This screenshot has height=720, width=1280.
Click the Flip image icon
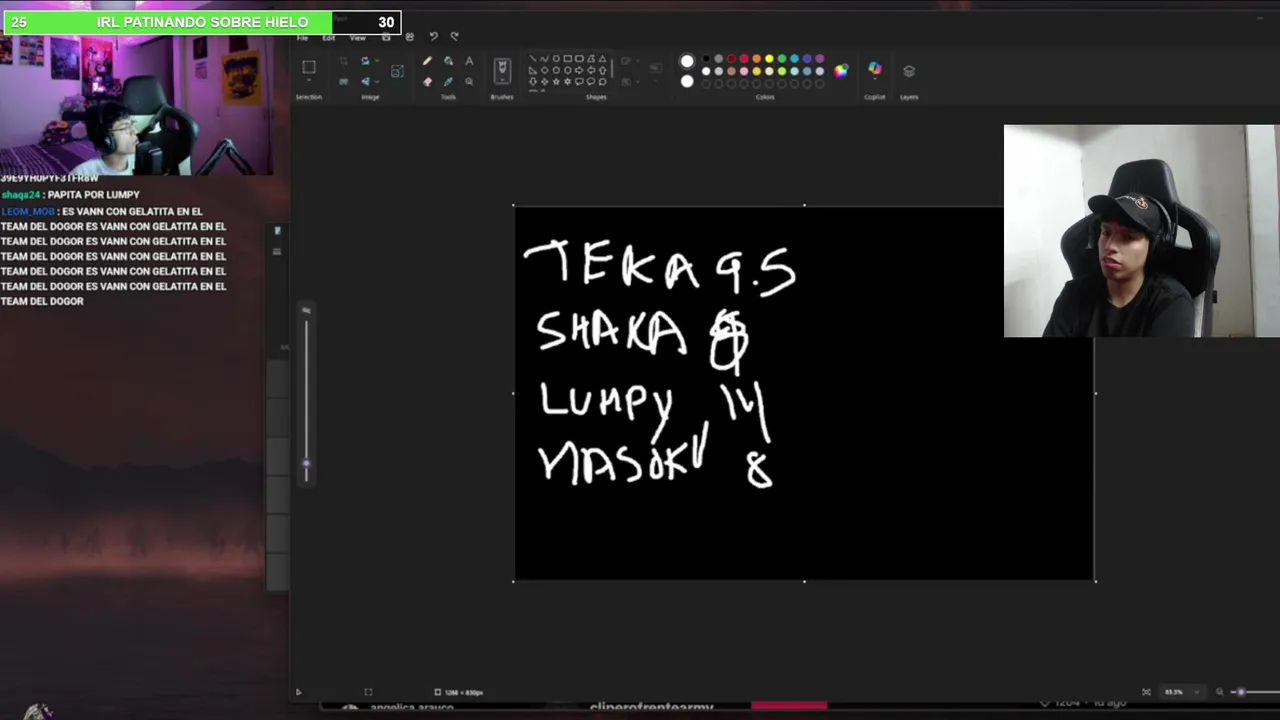pyautogui.click(x=365, y=81)
